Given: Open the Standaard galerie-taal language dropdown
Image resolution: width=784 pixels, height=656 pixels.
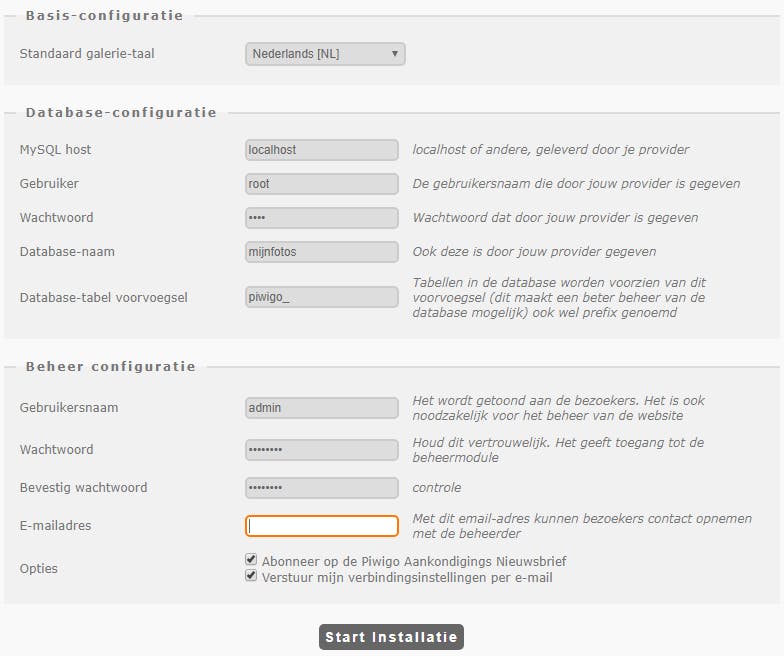Looking at the screenshot, I should point(325,54).
